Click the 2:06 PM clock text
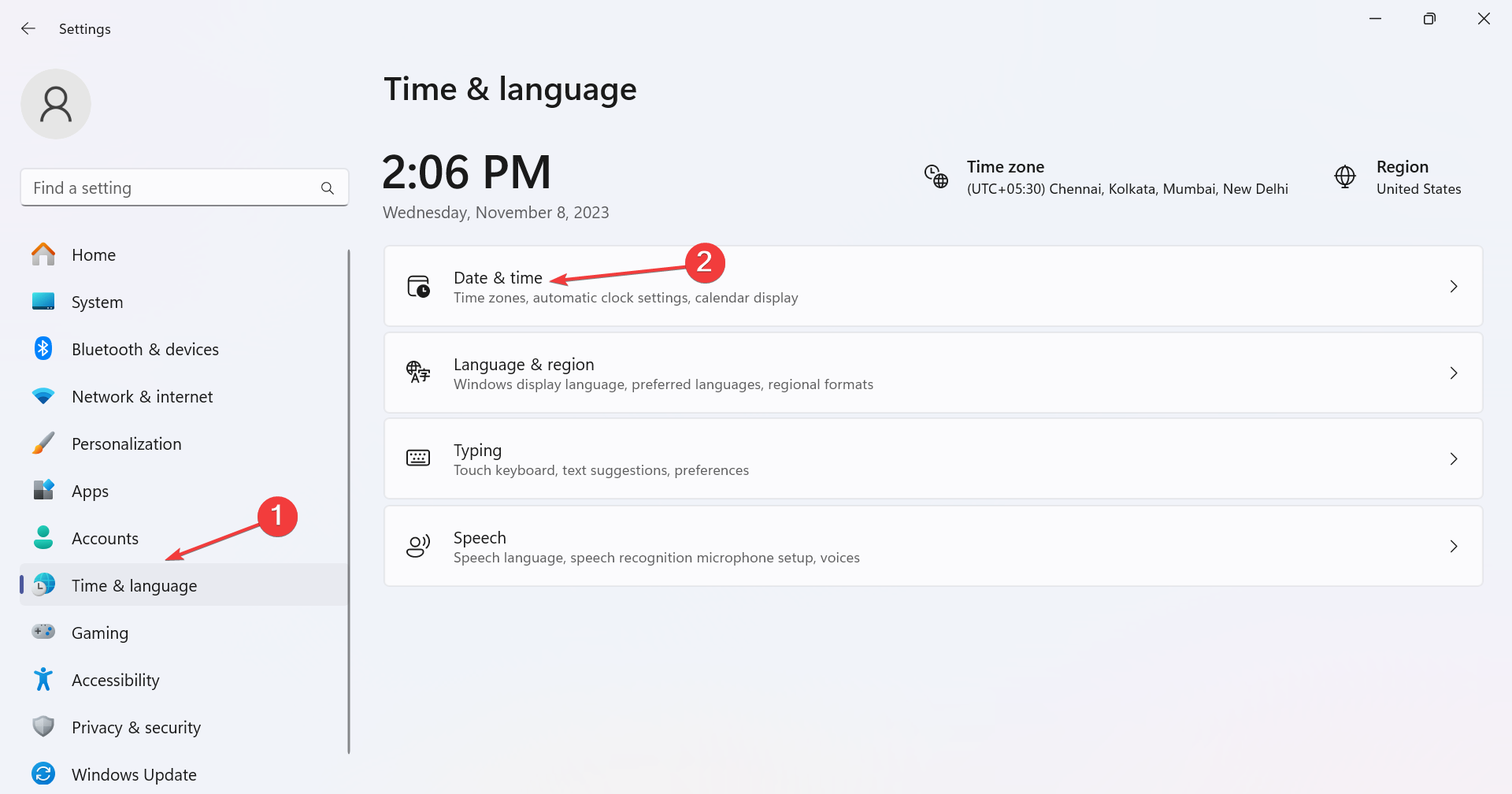This screenshot has width=1512, height=794. point(466,173)
